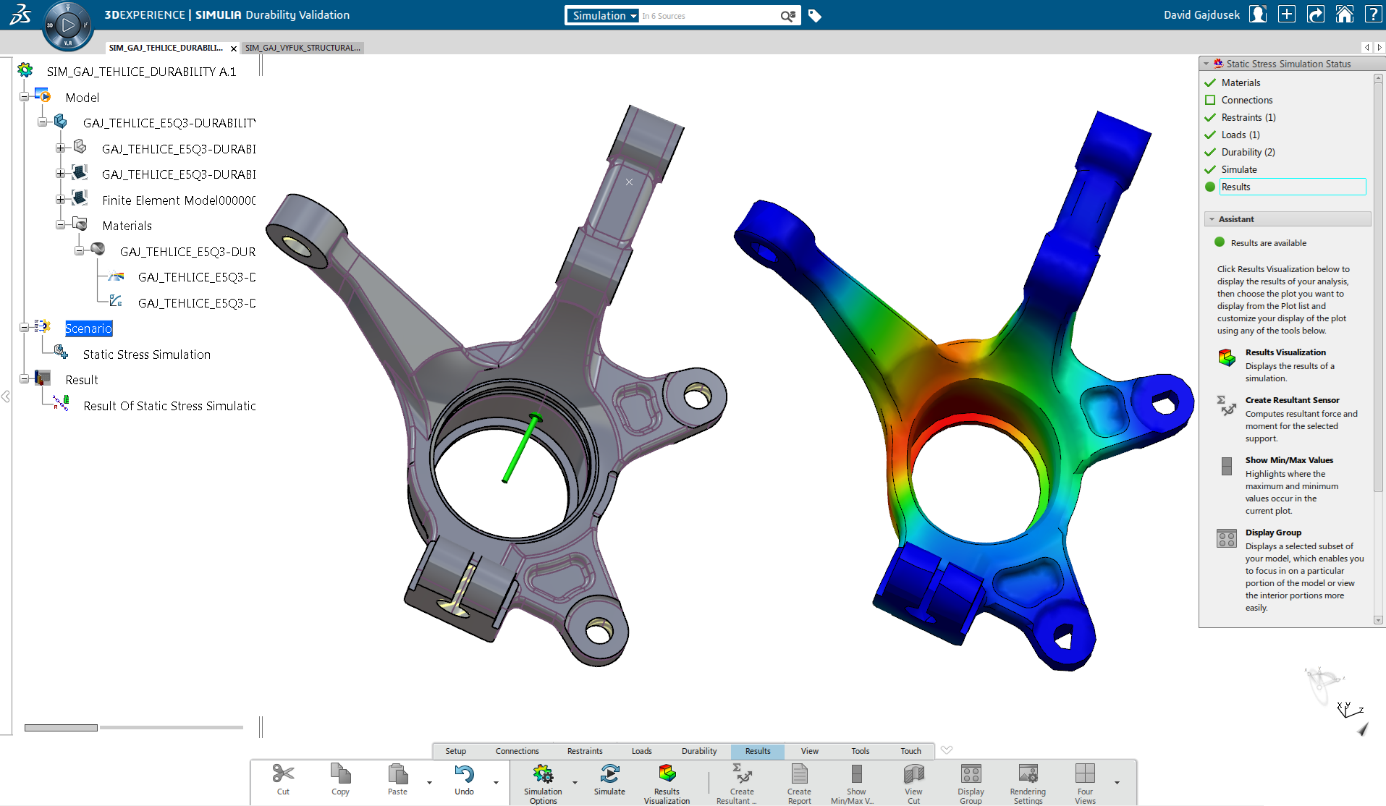
Task: Run the Simulate command
Action: pos(609,779)
